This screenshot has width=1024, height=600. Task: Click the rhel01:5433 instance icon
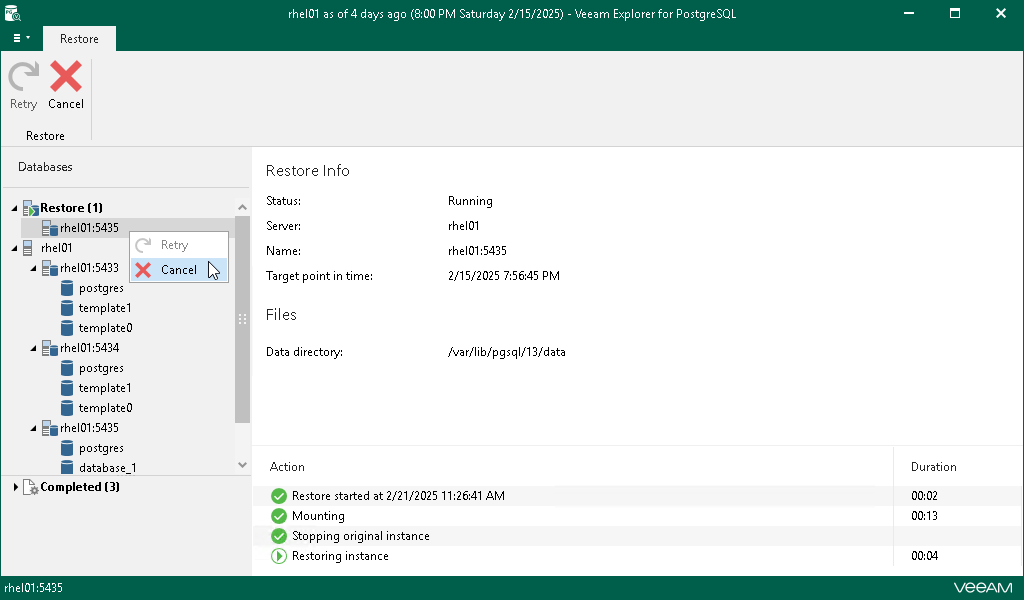click(x=50, y=268)
